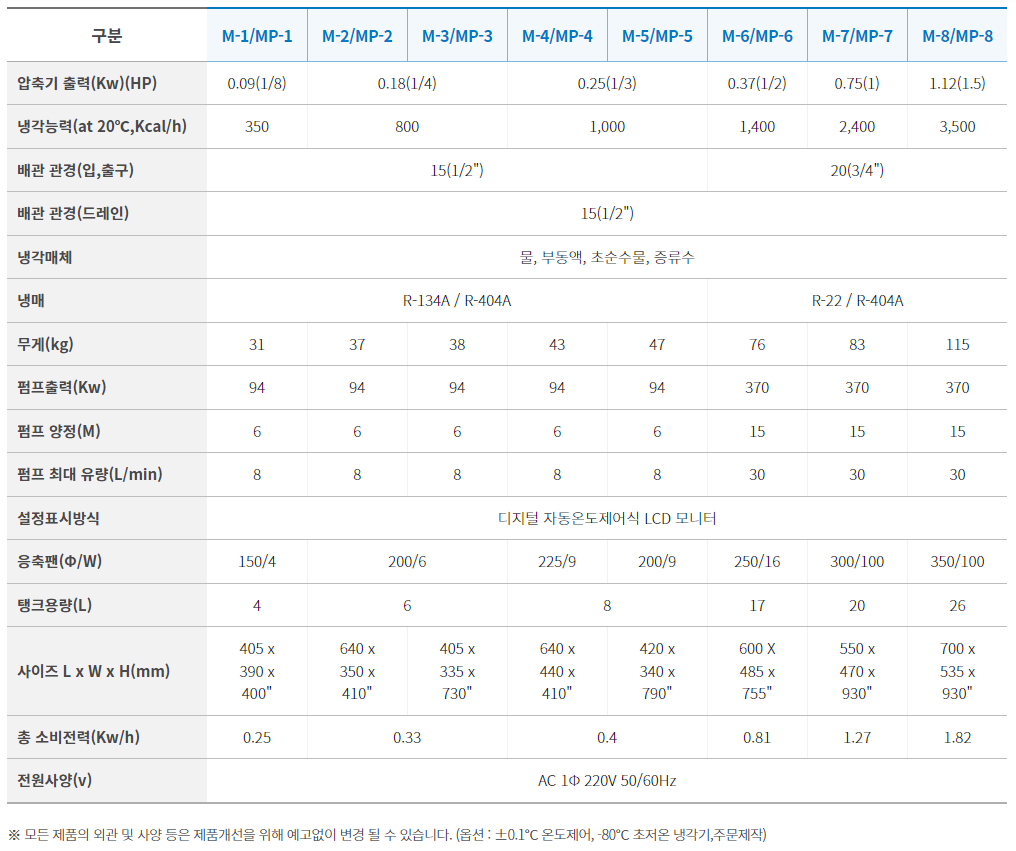
Task: Select the 3,500 cooling capacity value
Action: (x=957, y=127)
